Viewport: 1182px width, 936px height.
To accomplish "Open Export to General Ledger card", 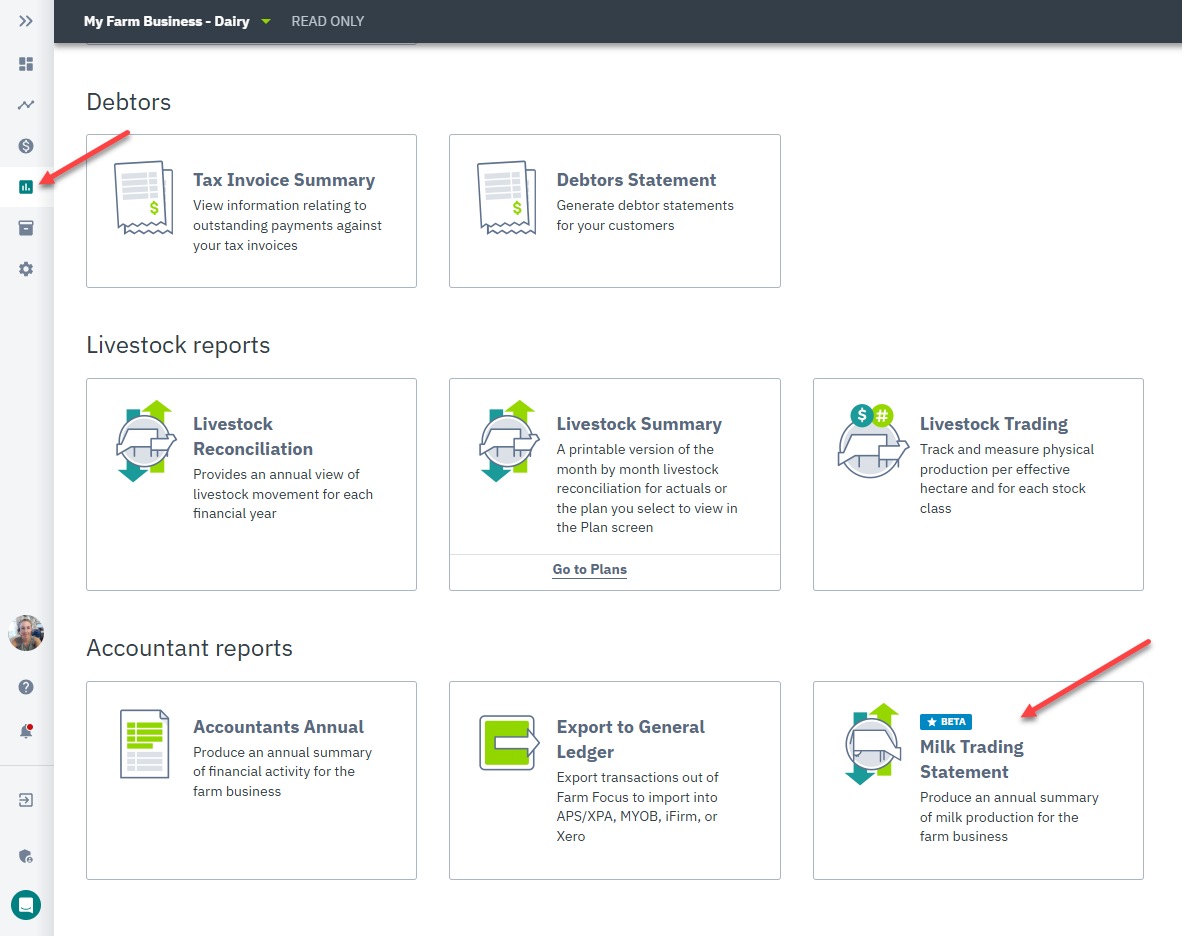I will point(614,780).
